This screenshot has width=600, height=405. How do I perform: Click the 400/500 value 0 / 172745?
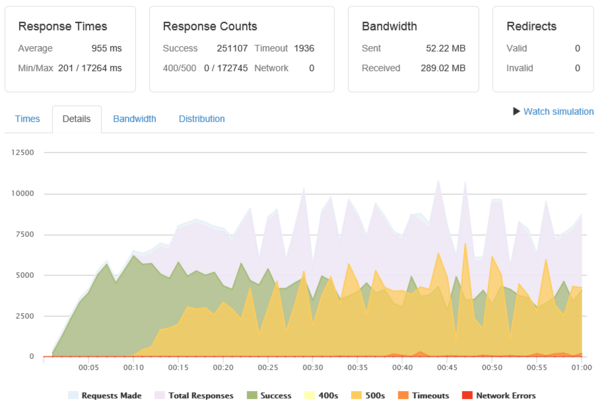[x=226, y=68]
